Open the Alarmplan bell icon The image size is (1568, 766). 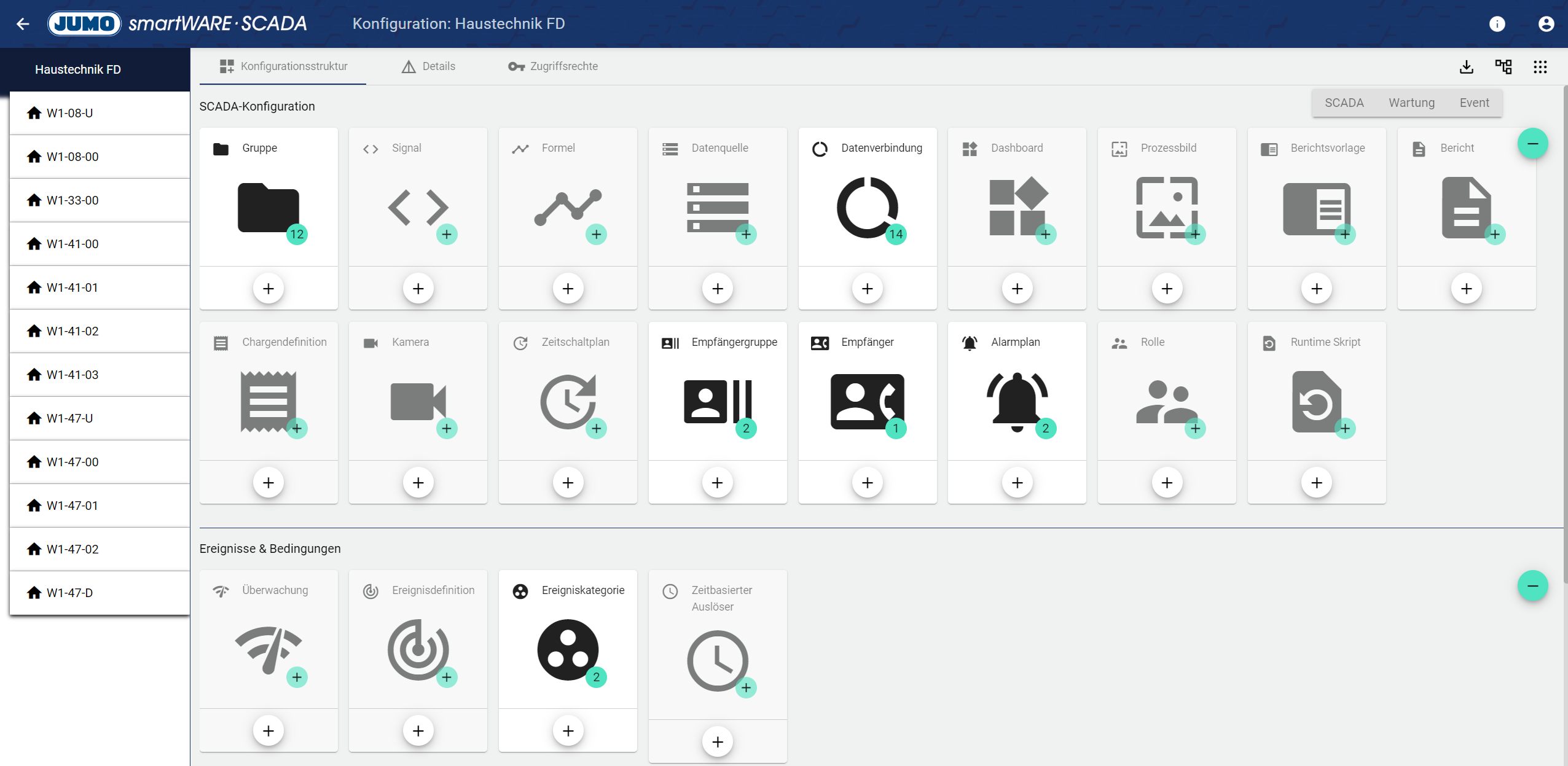pyautogui.click(x=1016, y=402)
